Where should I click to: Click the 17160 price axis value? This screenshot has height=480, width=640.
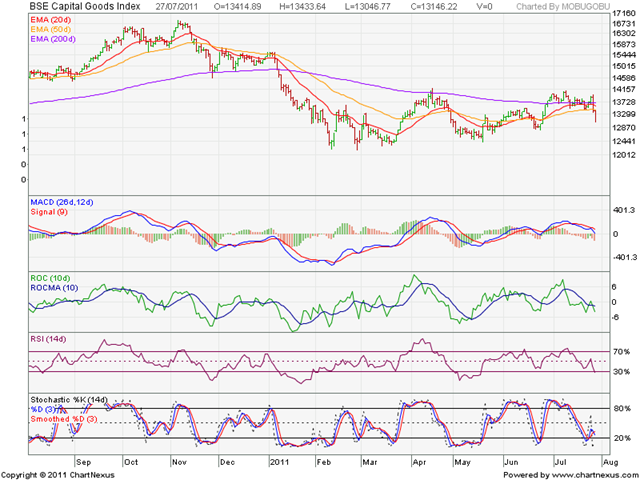click(624, 14)
